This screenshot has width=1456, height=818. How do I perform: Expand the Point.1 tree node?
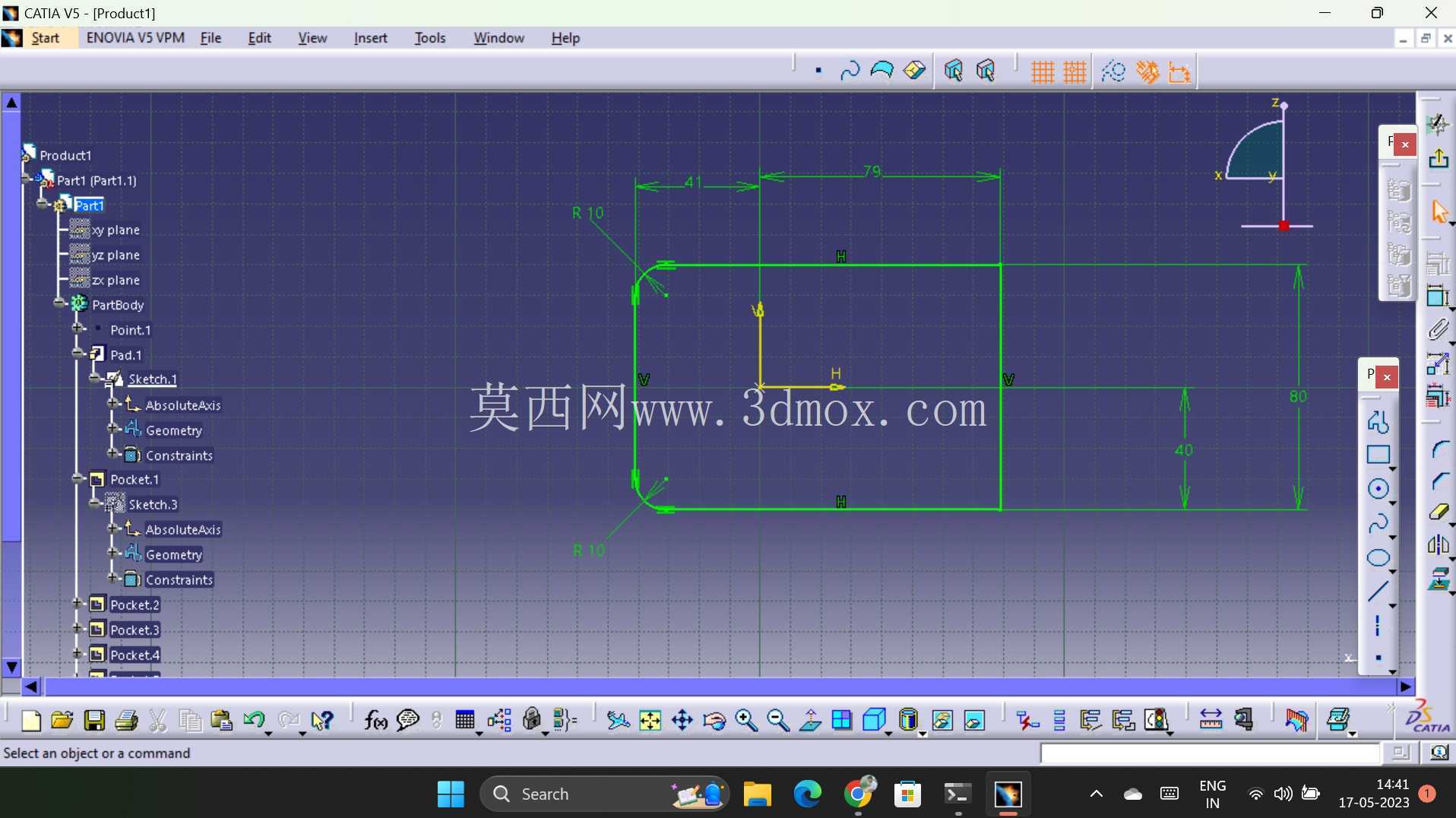[78, 328]
